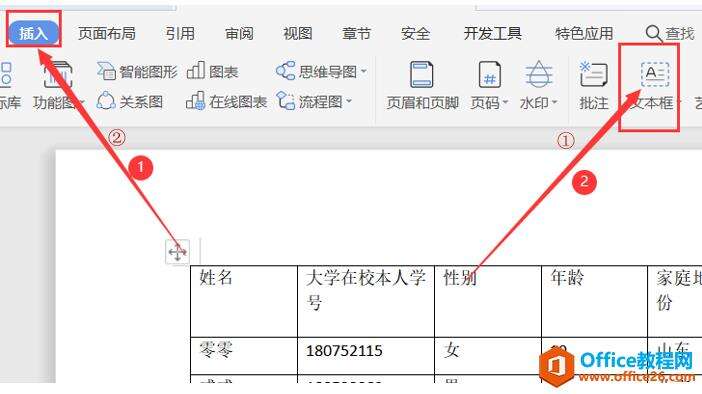Click the cell with 180752115
The width and height of the screenshot is (702, 394).
[x=366, y=356]
